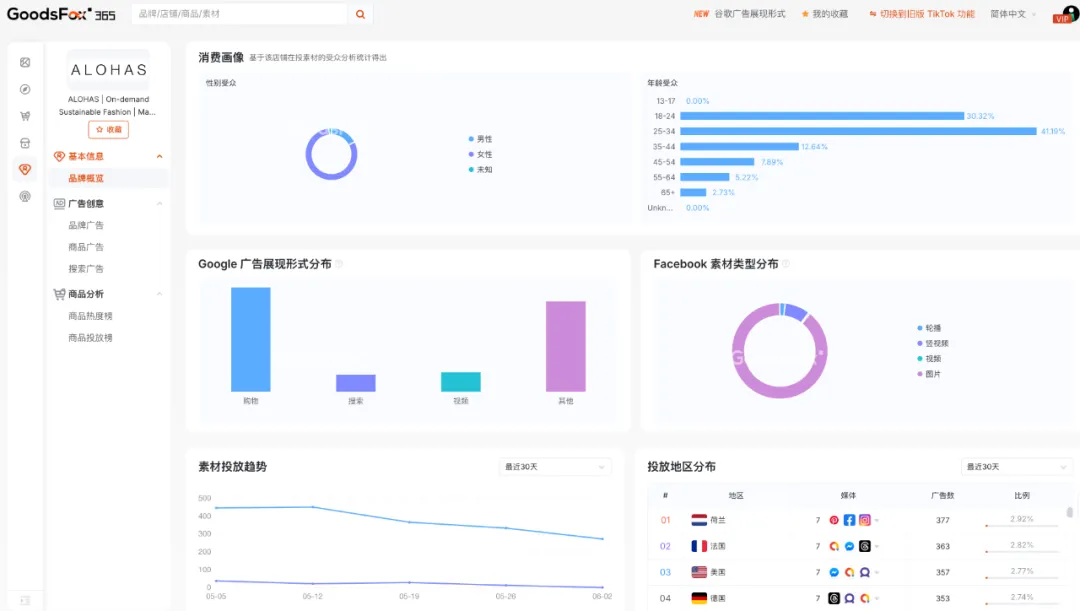Click the Threads icon in the Germany row
Viewport: 1080px width, 611px height.
pyautogui.click(x=834, y=599)
